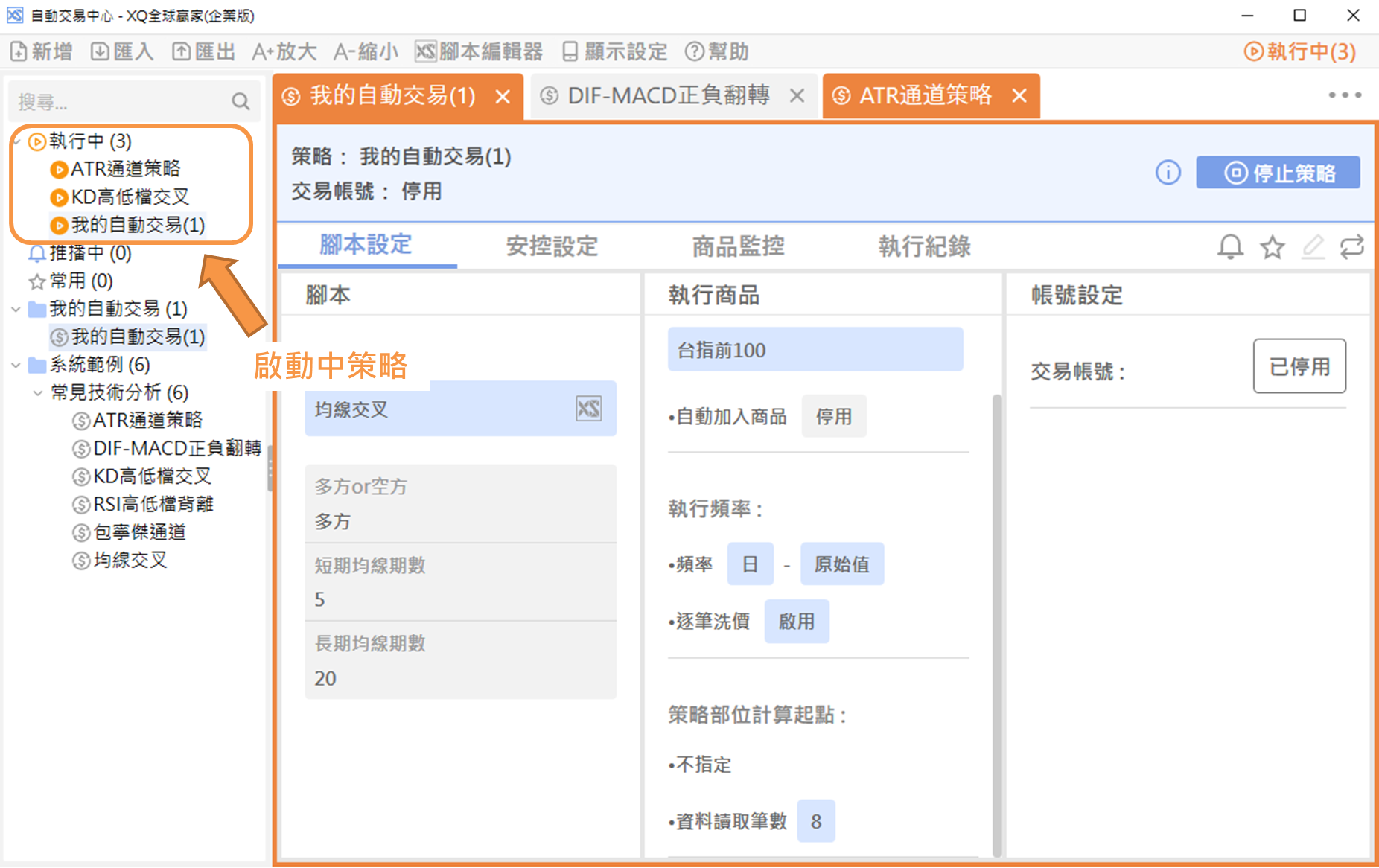
Task: Collapse the 常見技術分析 (6) subfolder
Action: [37, 392]
